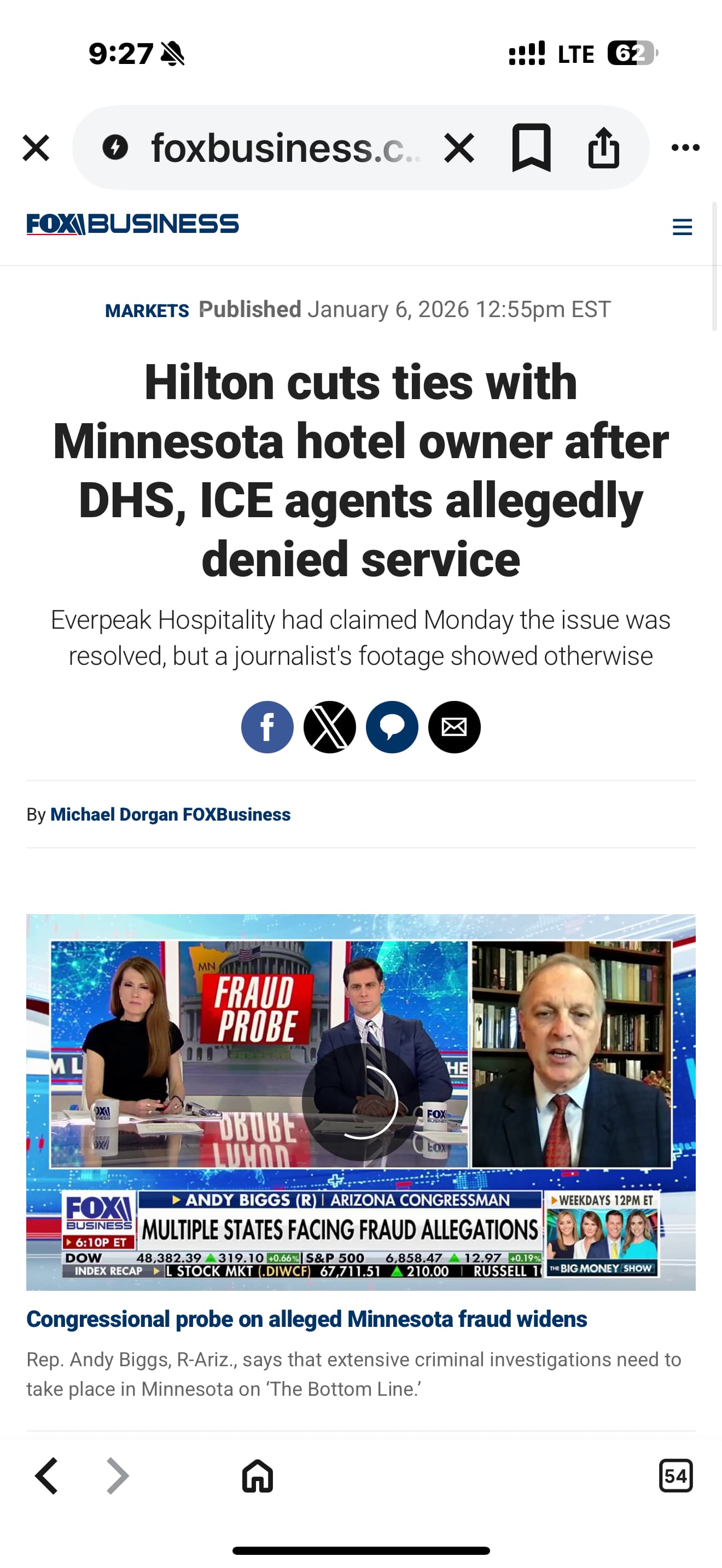722x1568 pixels.
Task: Open the browser three-dot menu
Action: click(685, 147)
